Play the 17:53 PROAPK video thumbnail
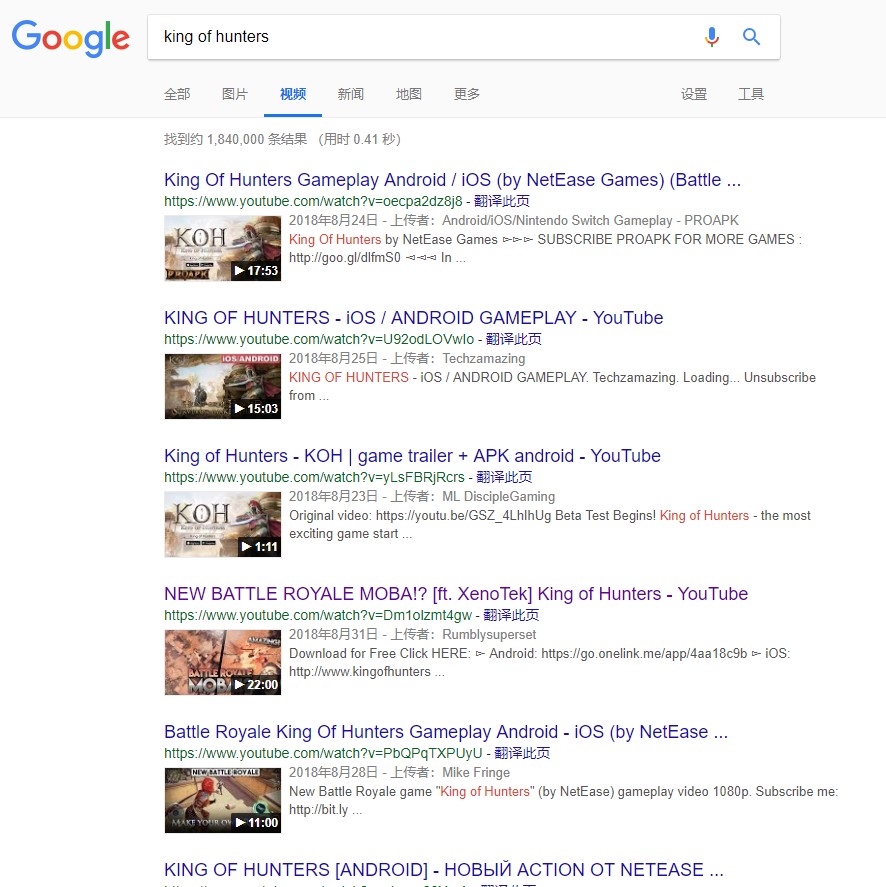 point(222,248)
